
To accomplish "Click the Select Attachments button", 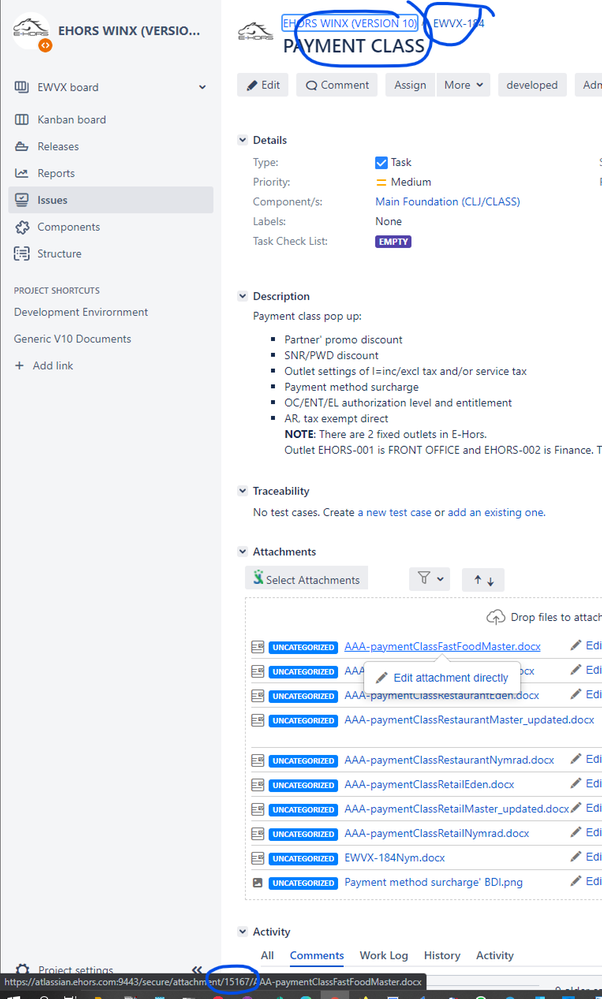I will click(306, 579).
